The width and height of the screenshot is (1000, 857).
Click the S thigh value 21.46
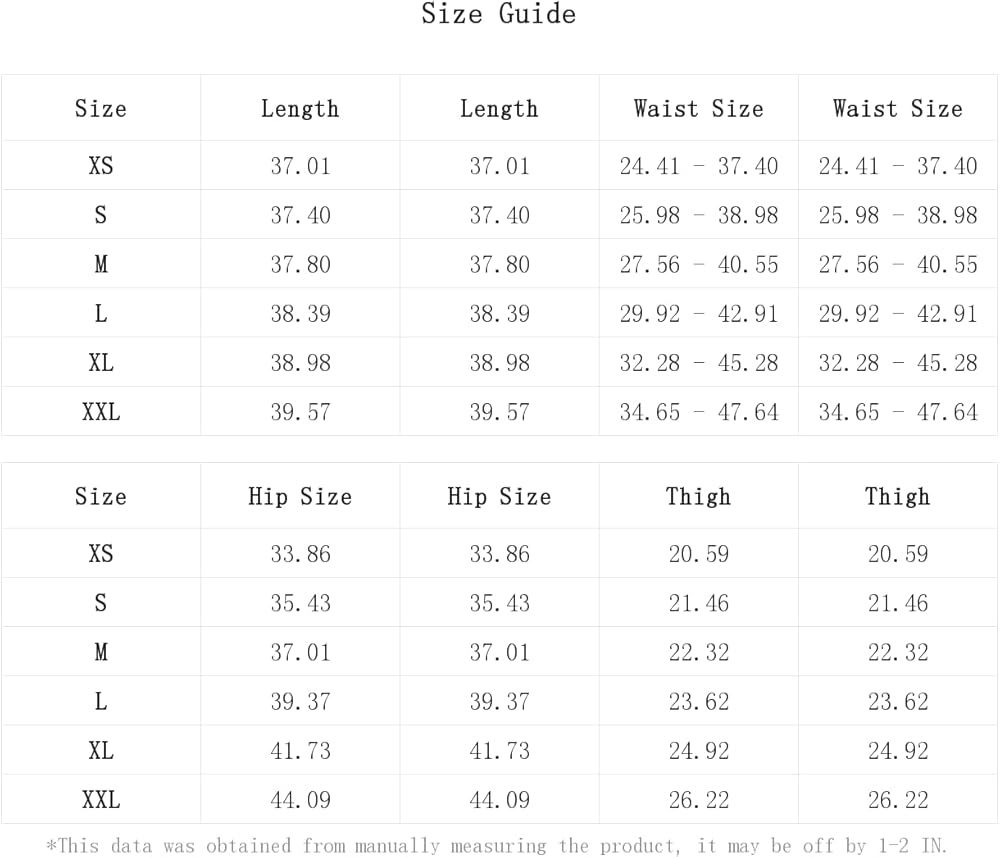pos(699,603)
